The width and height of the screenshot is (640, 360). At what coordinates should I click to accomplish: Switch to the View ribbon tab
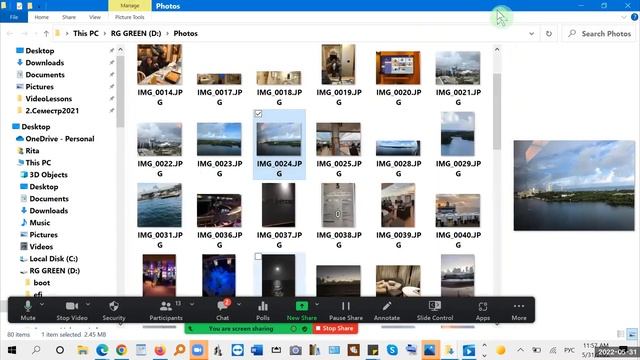[95, 17]
